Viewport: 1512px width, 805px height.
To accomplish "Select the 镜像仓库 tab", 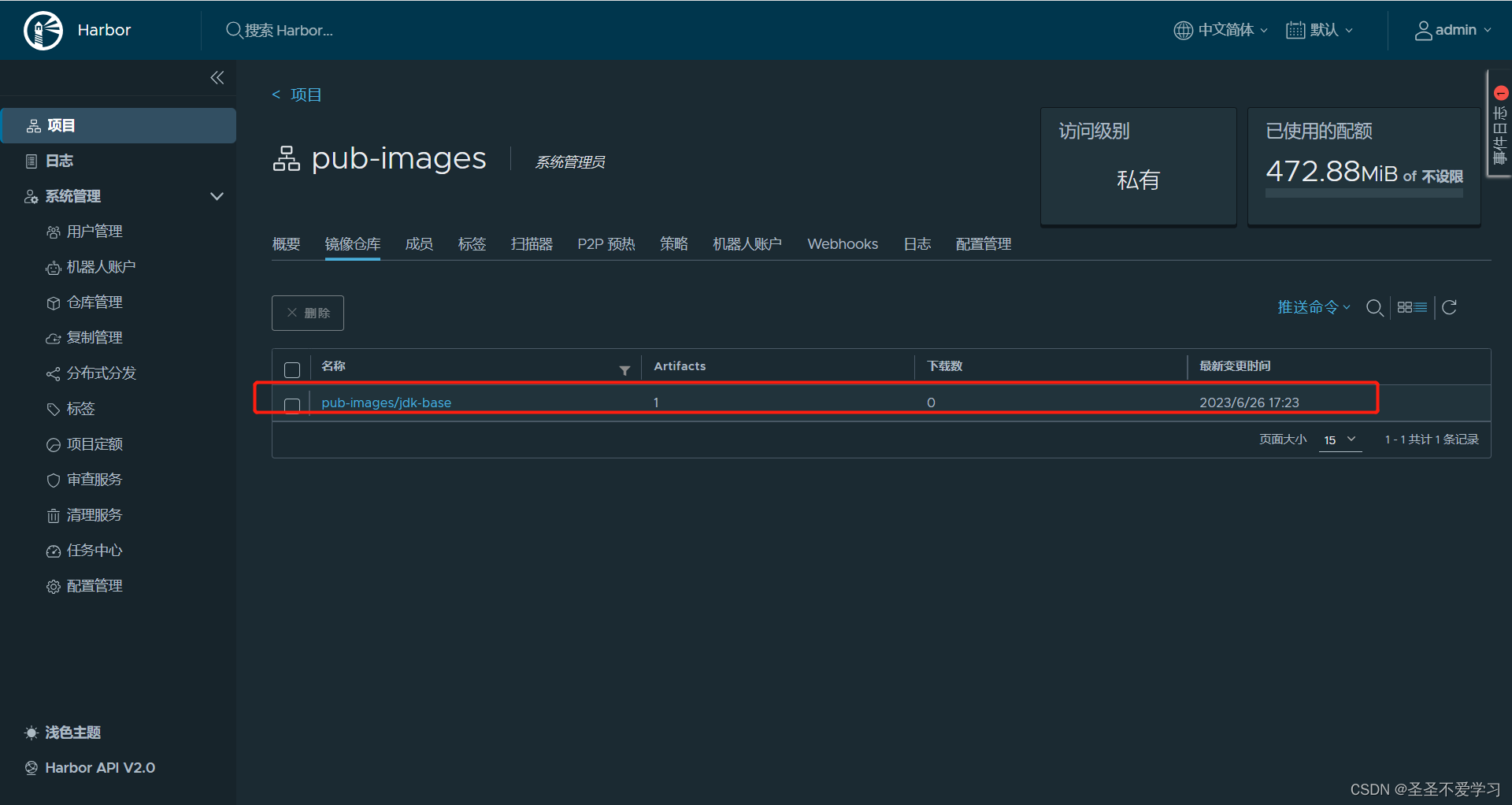I will 353,244.
